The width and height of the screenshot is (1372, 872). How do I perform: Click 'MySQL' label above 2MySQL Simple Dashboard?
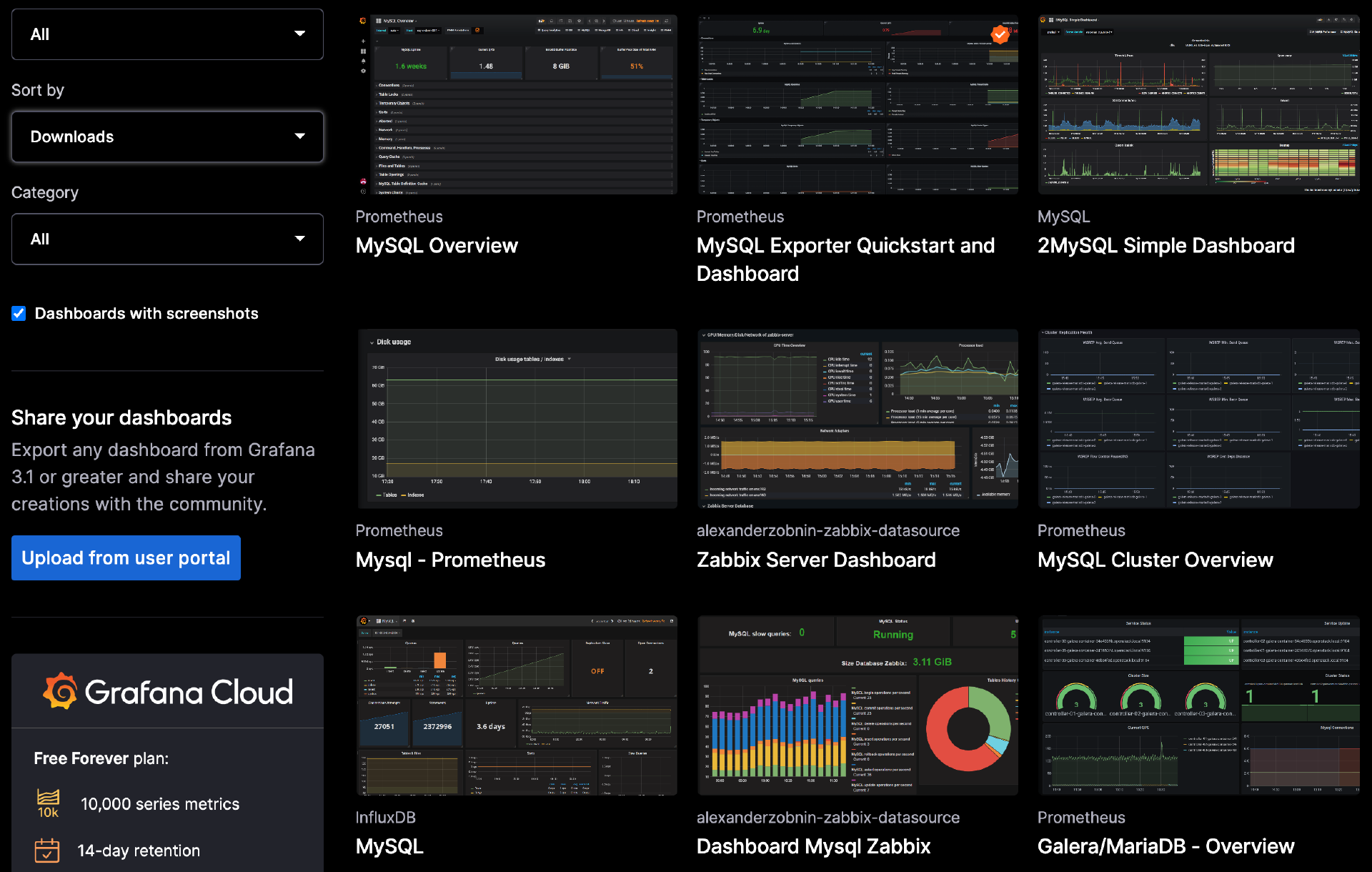(x=1063, y=217)
